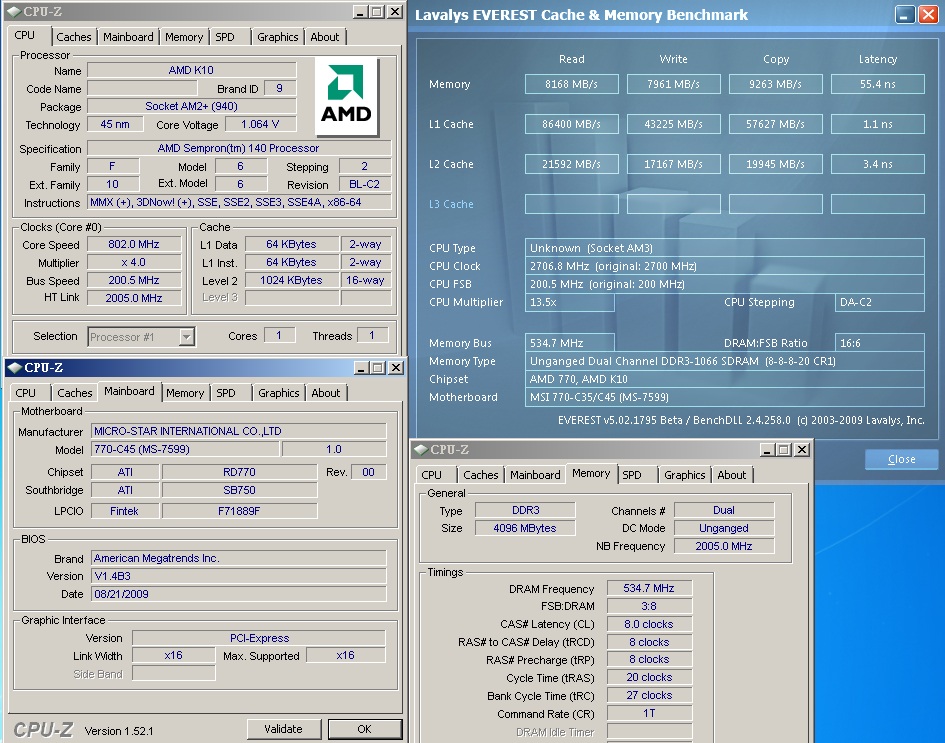The width and height of the screenshot is (945, 743).
Task: Click the Southbridge SB750 field
Action: (239, 491)
